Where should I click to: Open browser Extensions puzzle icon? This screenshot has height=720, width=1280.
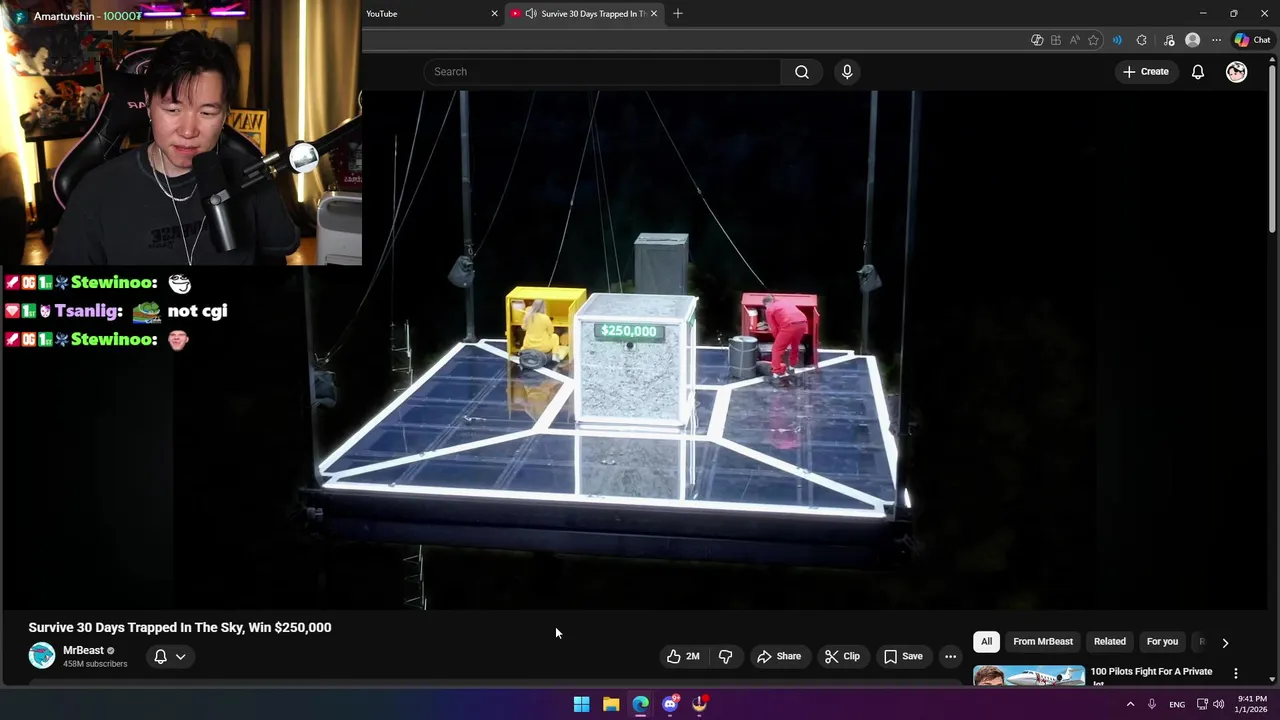tap(1142, 40)
